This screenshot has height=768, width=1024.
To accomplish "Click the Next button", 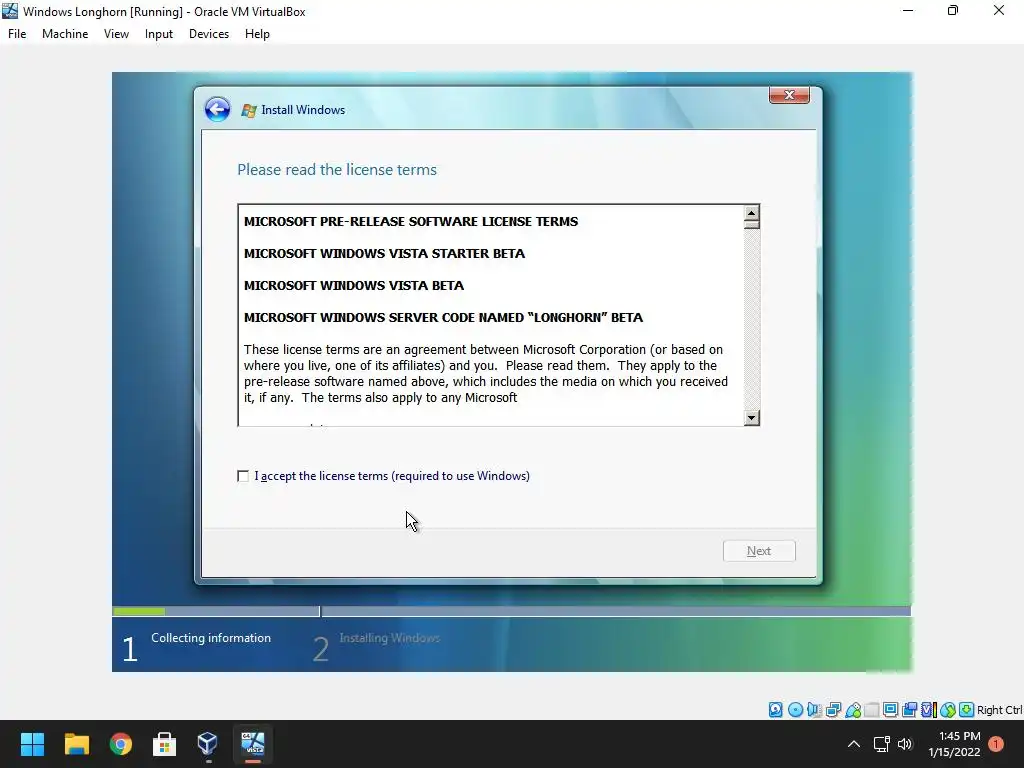I will (759, 551).
